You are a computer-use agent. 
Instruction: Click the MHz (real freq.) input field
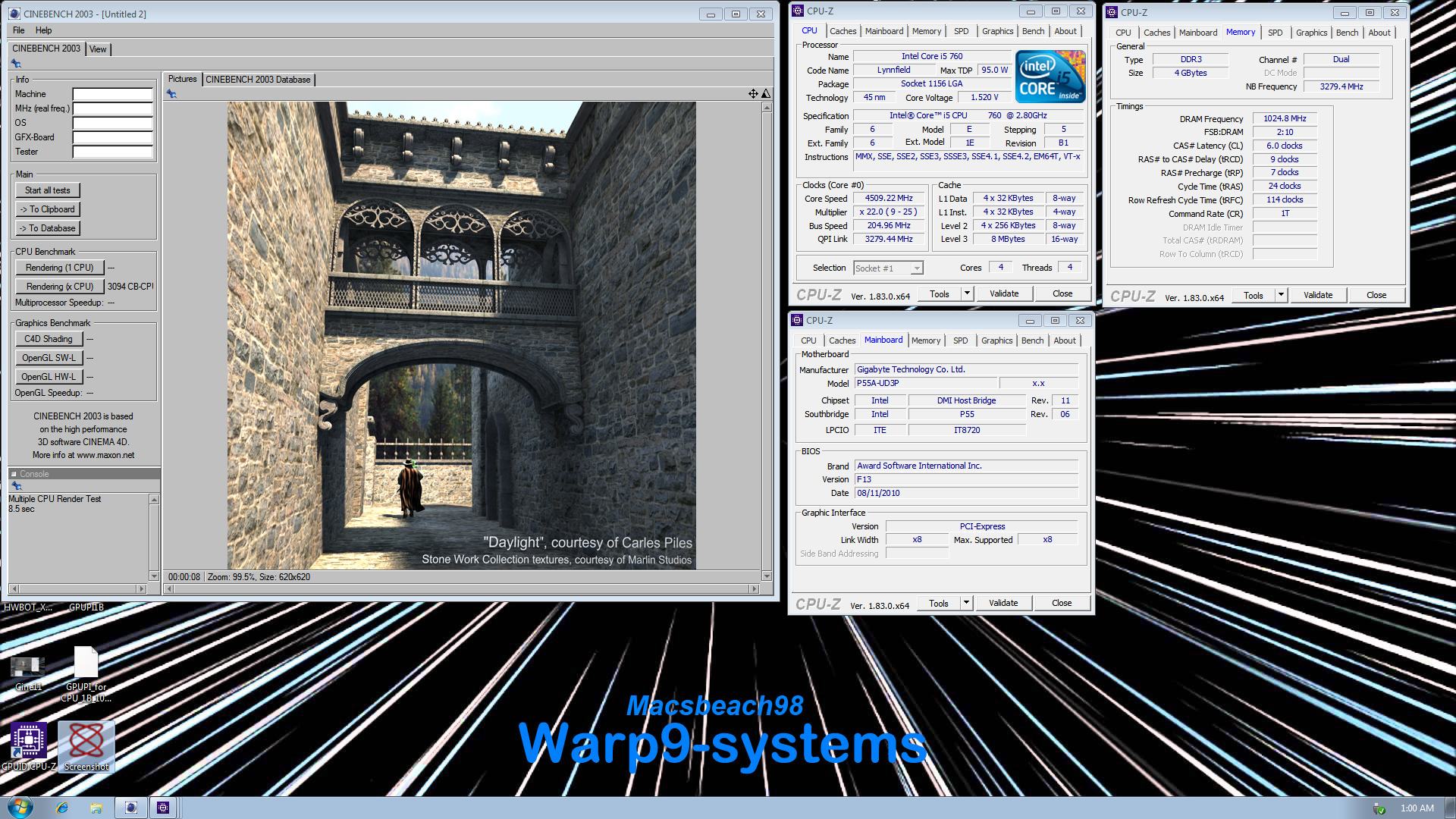point(112,109)
